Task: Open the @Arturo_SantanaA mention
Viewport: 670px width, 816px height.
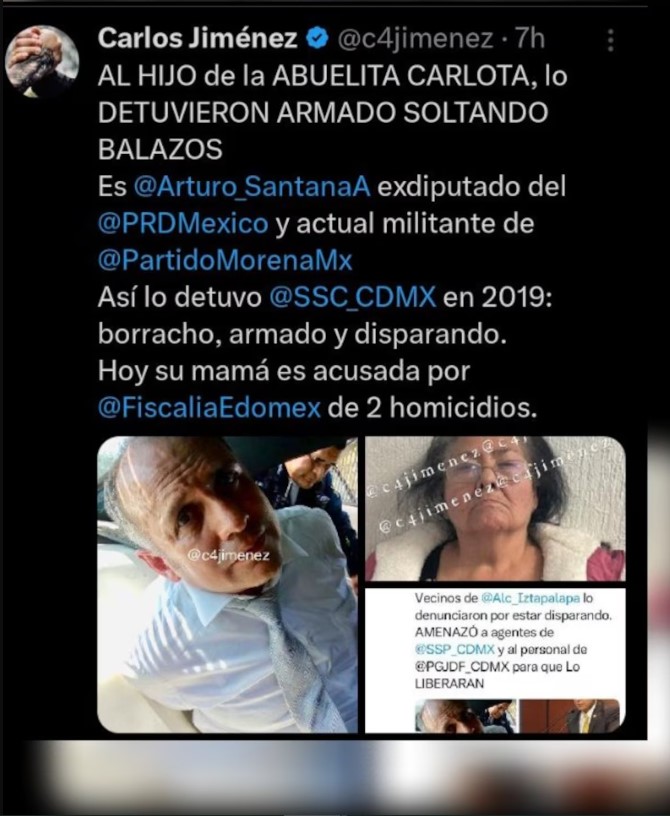Action: click(252, 187)
